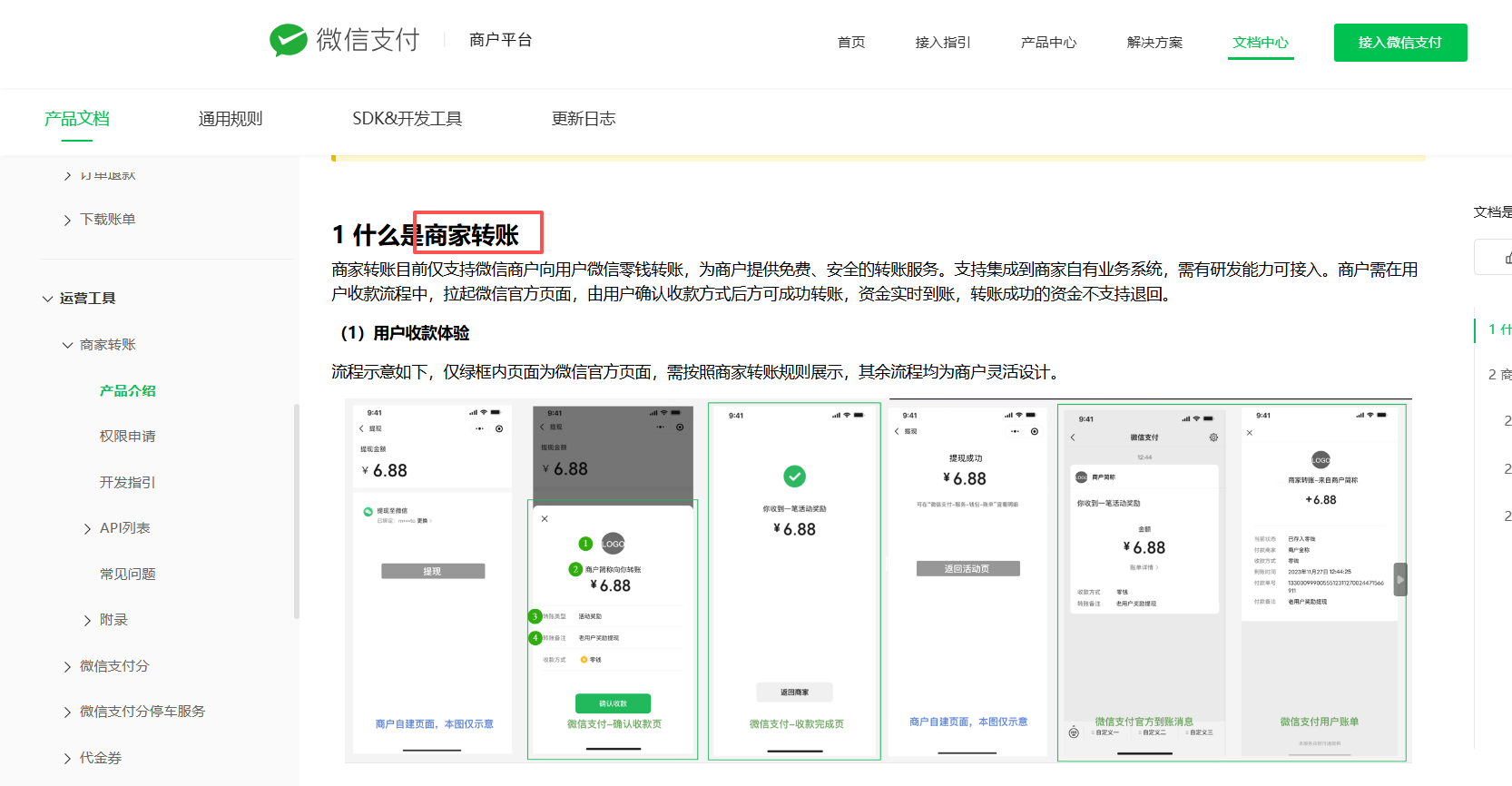This screenshot has width=1512, height=786.
Task: Expand the API列表 chevron
Action: [87, 528]
